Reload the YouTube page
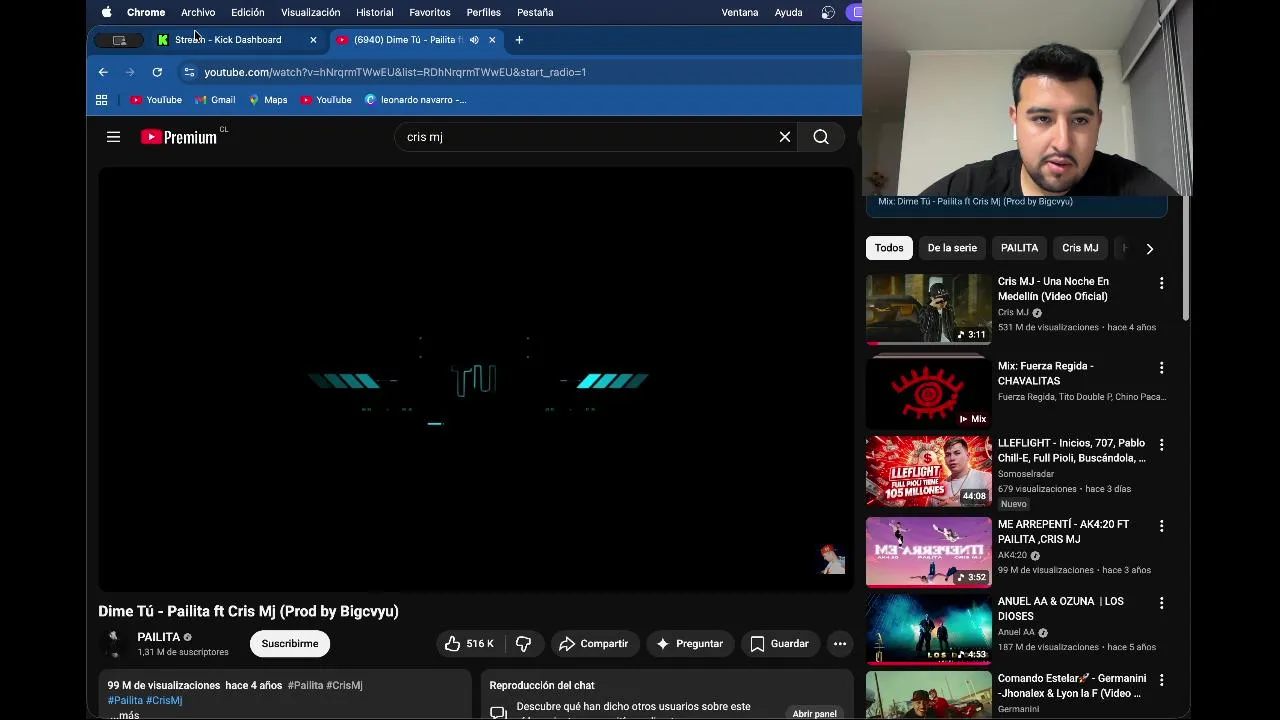Viewport: 1280px width, 720px height. 157,72
